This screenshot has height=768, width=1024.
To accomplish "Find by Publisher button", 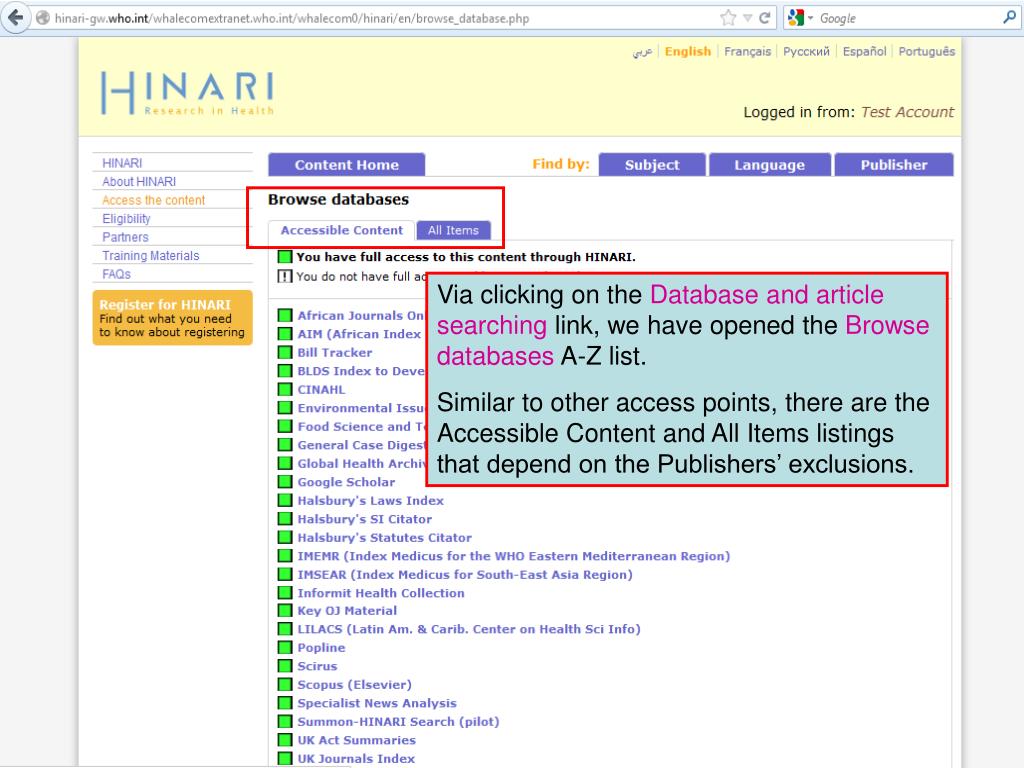I will (893, 165).
